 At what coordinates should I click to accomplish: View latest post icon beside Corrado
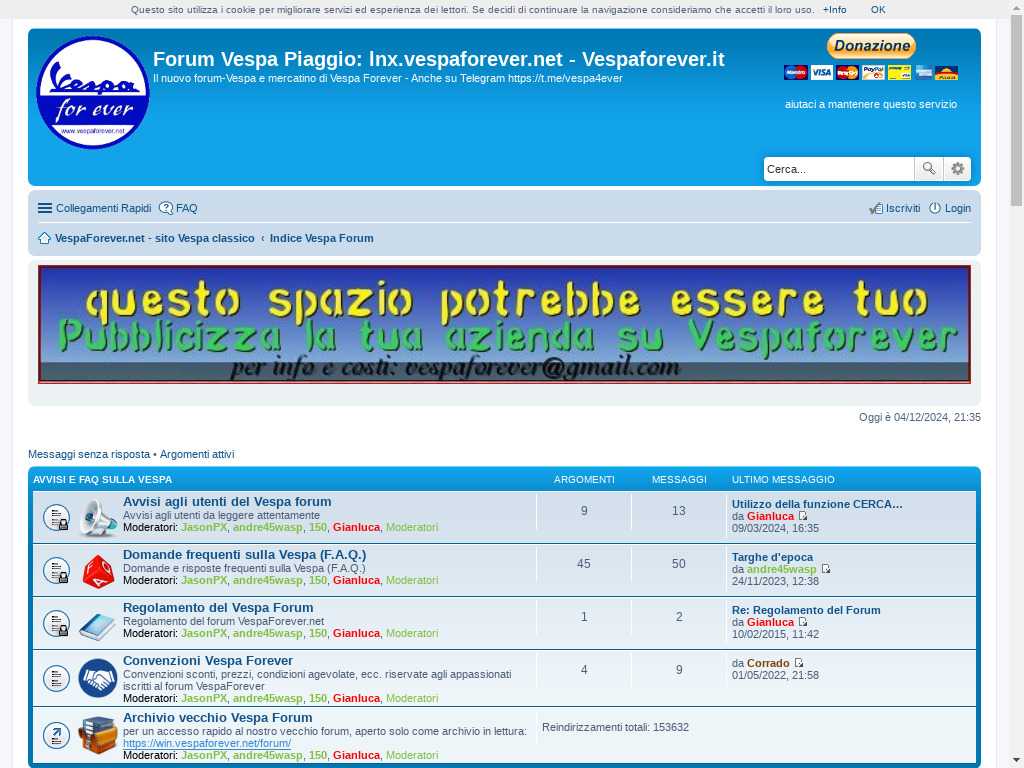click(798, 663)
